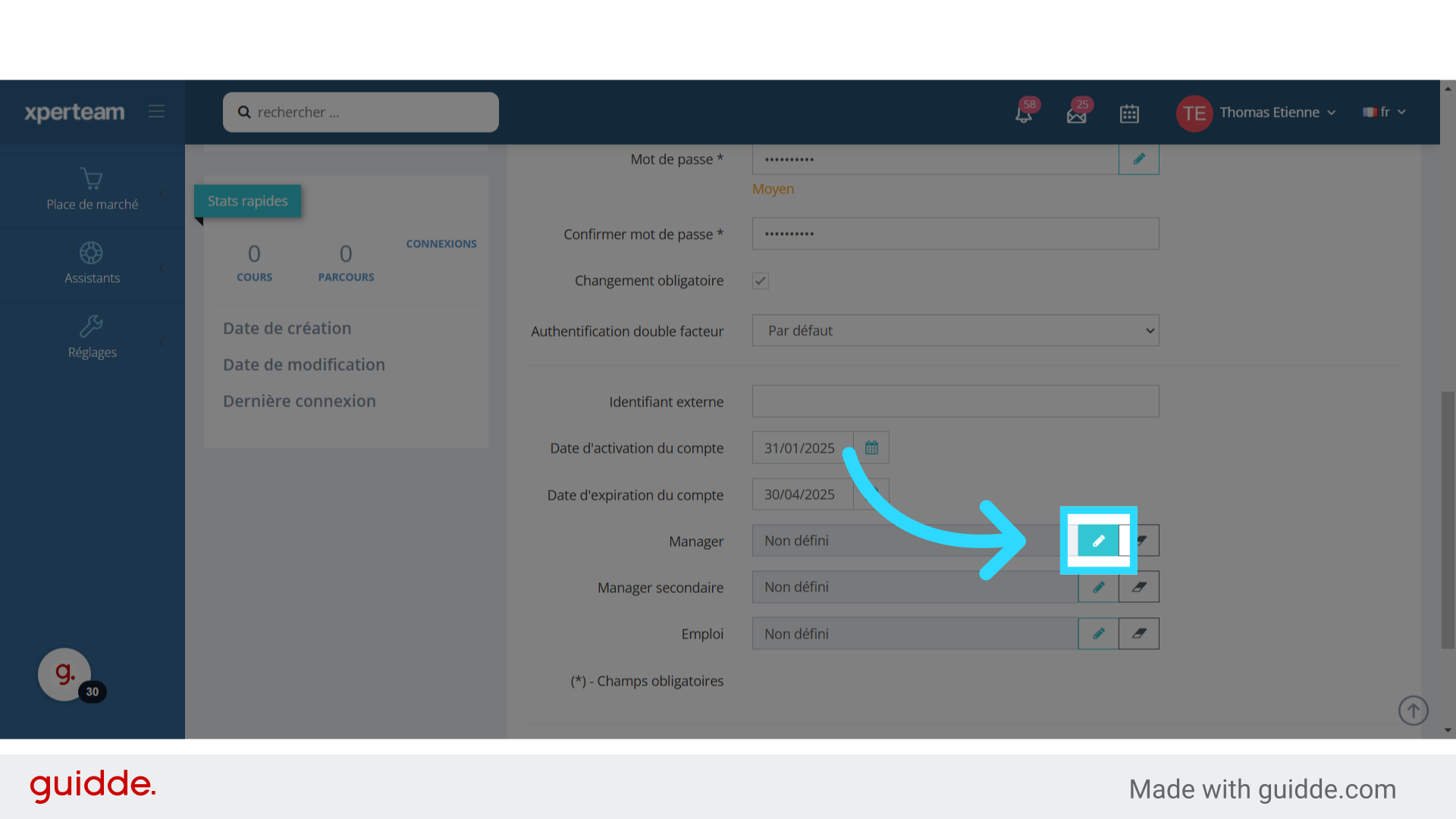Image resolution: width=1456 pixels, height=819 pixels.
Task: Open Authentification double facteur dropdown
Action: tap(955, 331)
